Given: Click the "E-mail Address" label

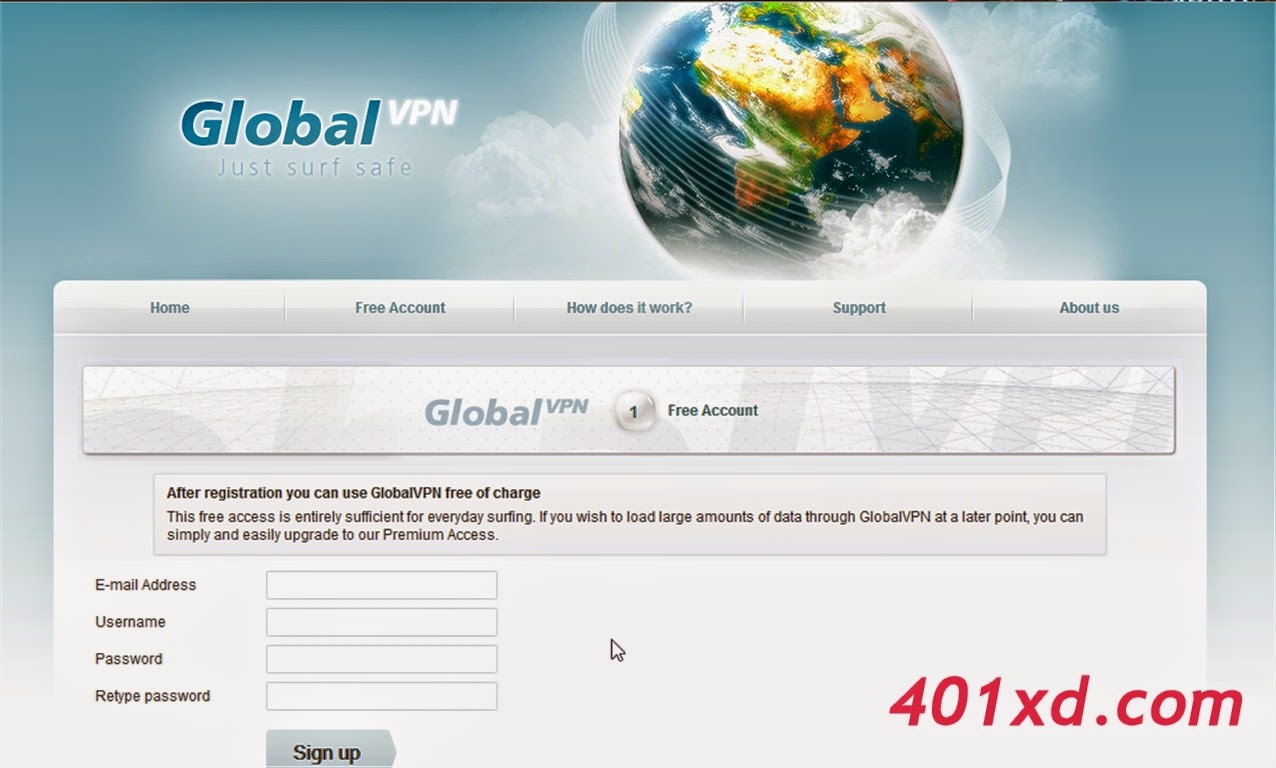Looking at the screenshot, I should tap(146, 585).
